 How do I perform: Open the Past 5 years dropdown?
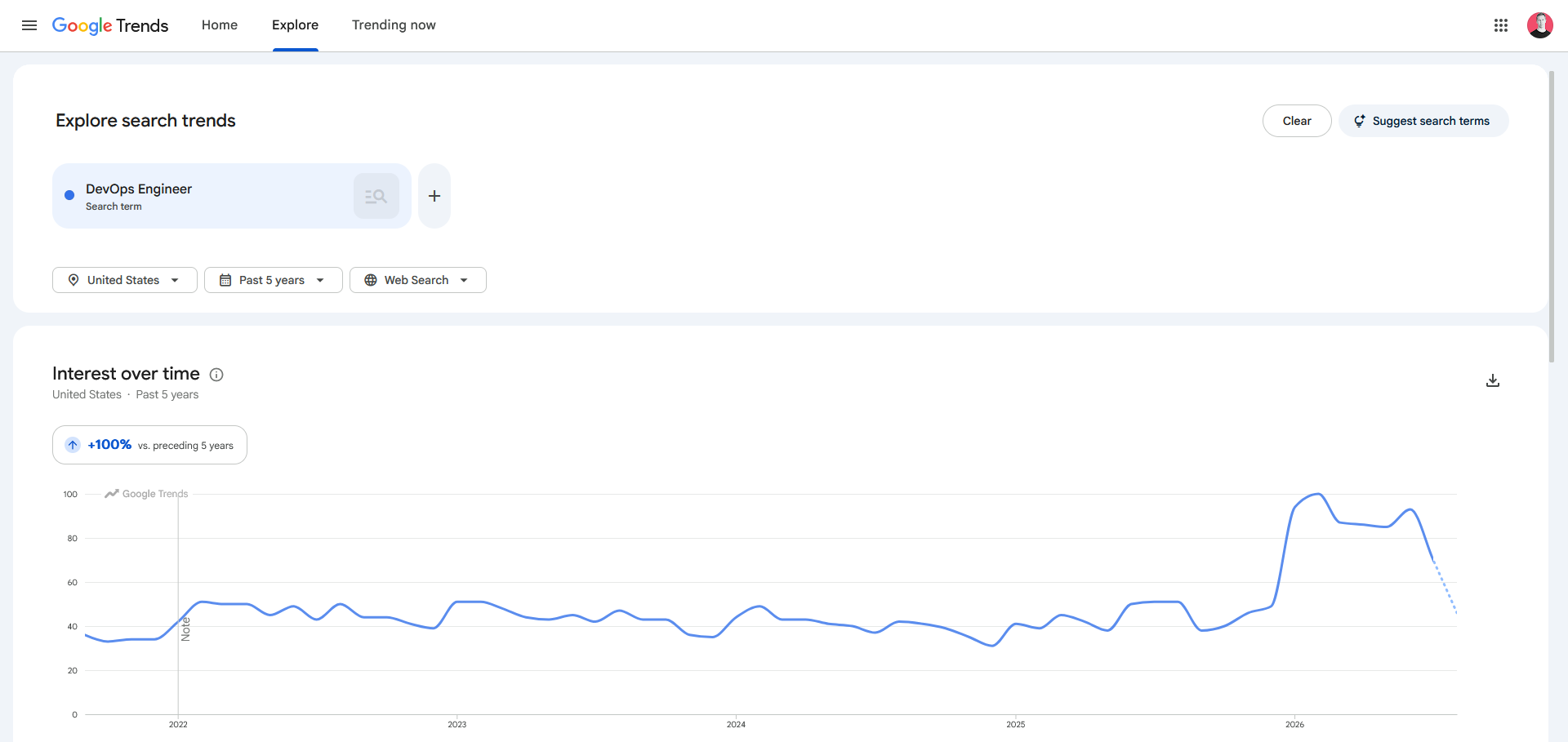pyautogui.click(x=274, y=280)
